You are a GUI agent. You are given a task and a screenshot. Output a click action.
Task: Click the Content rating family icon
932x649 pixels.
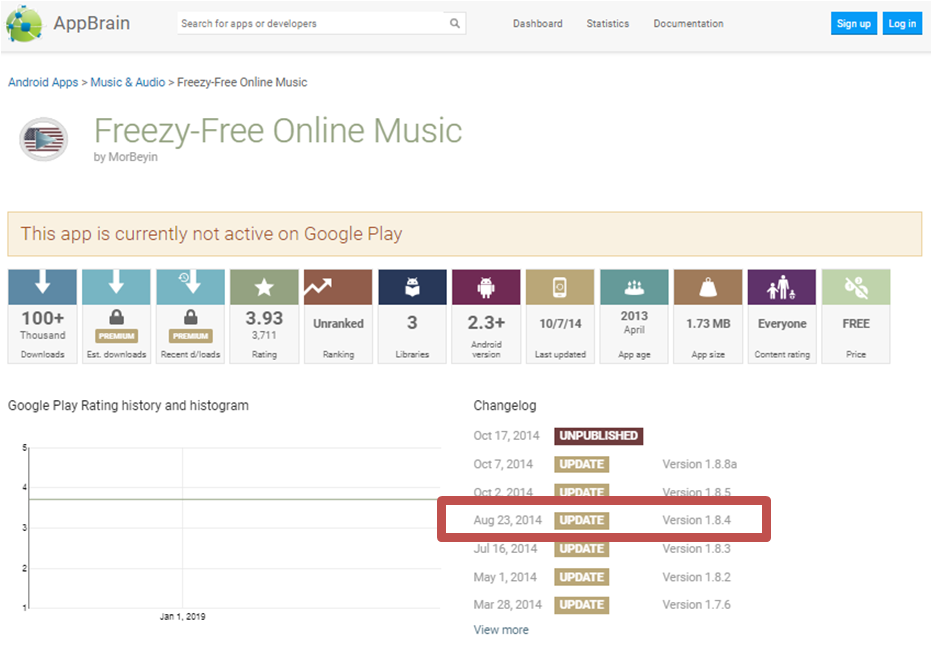pos(782,287)
